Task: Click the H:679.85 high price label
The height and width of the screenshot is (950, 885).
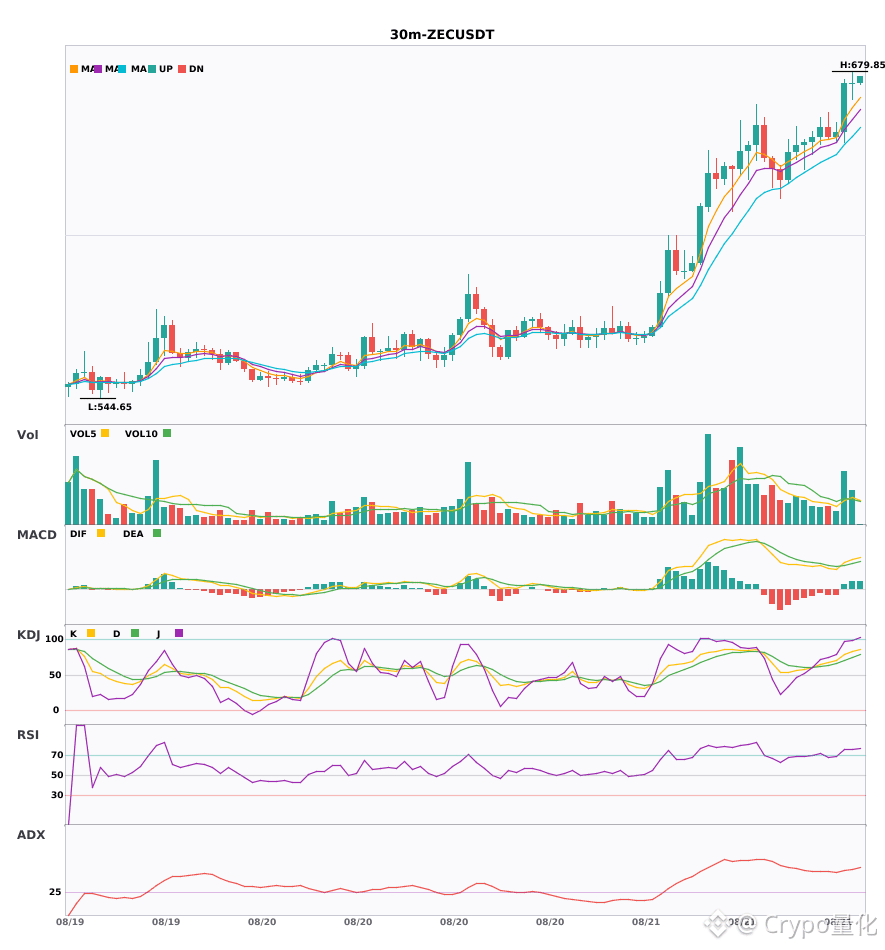Action: pos(861,65)
